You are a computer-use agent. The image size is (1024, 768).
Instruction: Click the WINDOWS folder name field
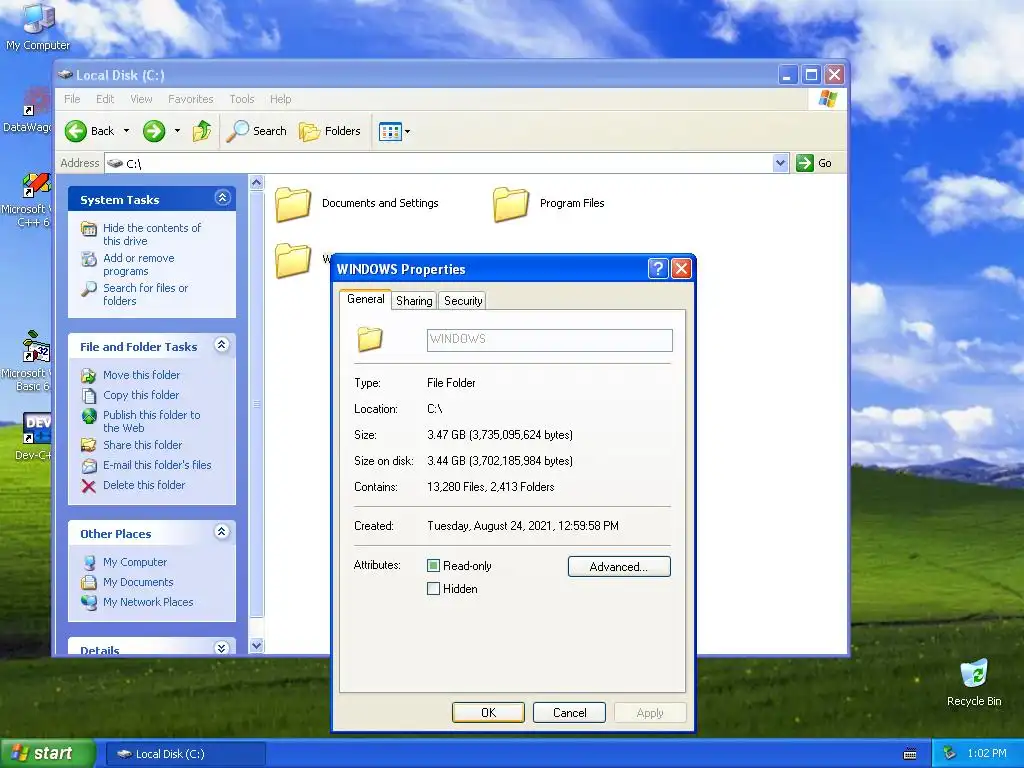[x=550, y=340]
